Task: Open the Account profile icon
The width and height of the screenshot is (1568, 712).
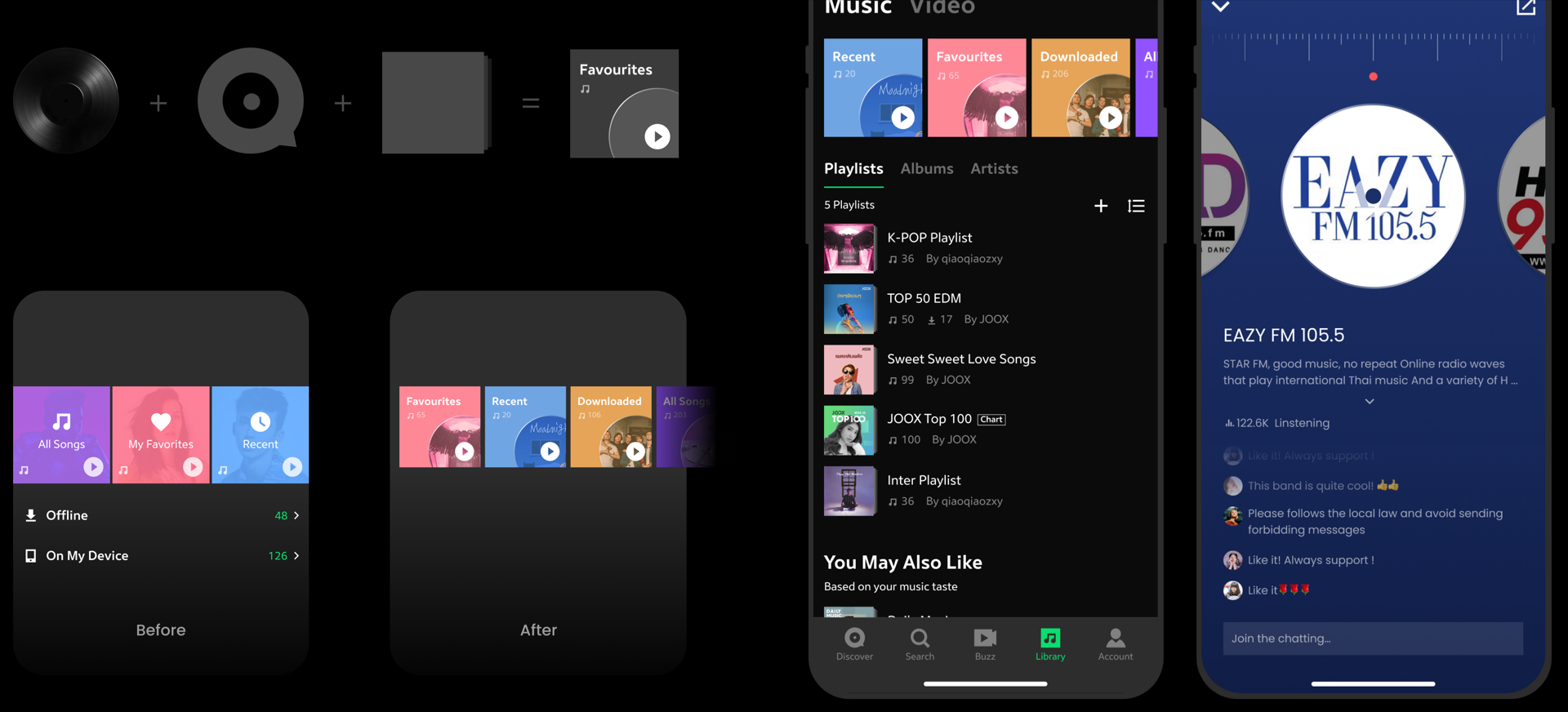Action: click(1116, 638)
